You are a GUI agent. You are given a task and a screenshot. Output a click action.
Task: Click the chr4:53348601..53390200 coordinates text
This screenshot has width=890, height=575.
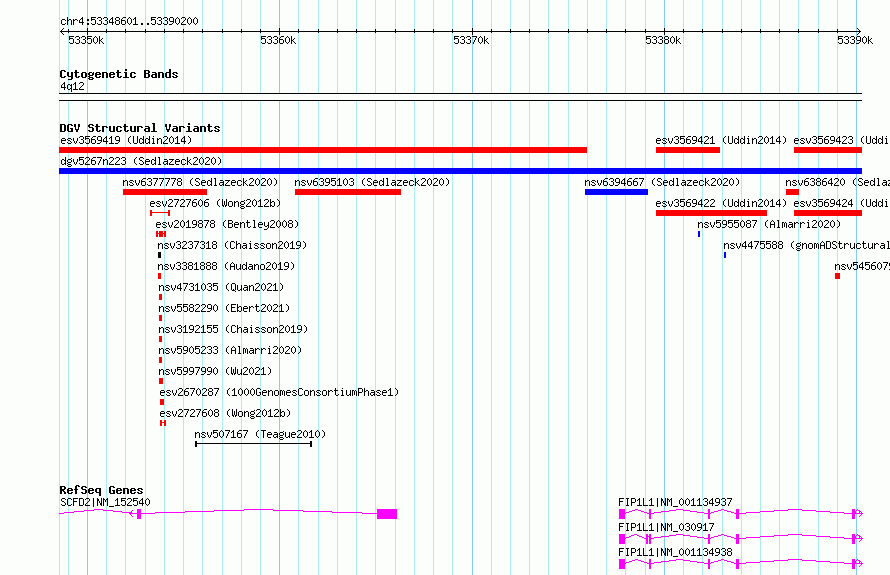[129, 22]
